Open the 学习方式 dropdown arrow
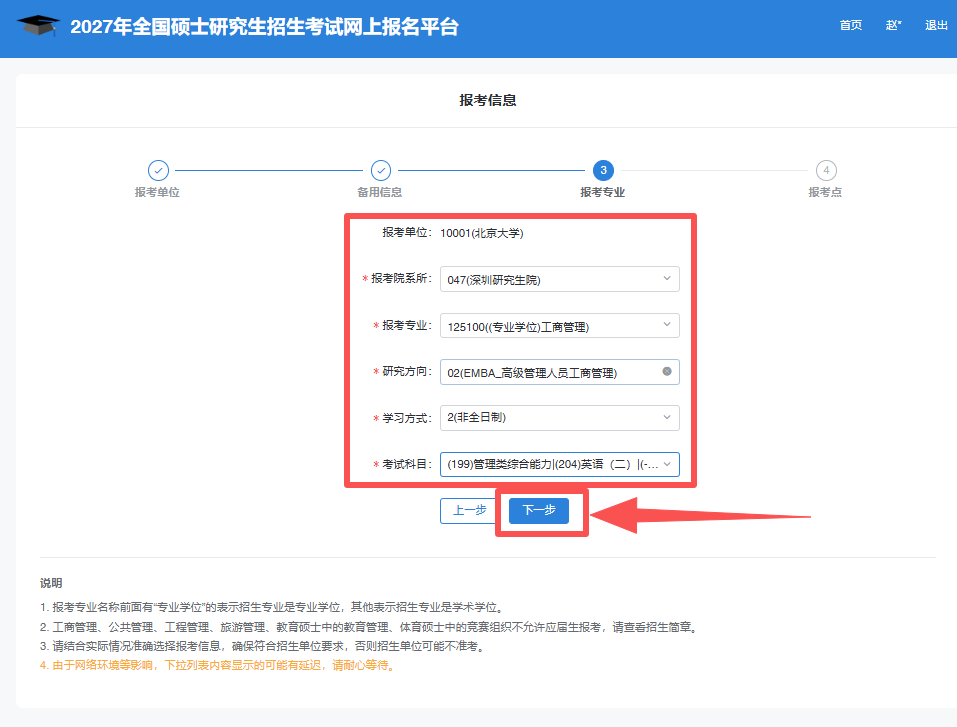The image size is (957, 727). tap(667, 418)
